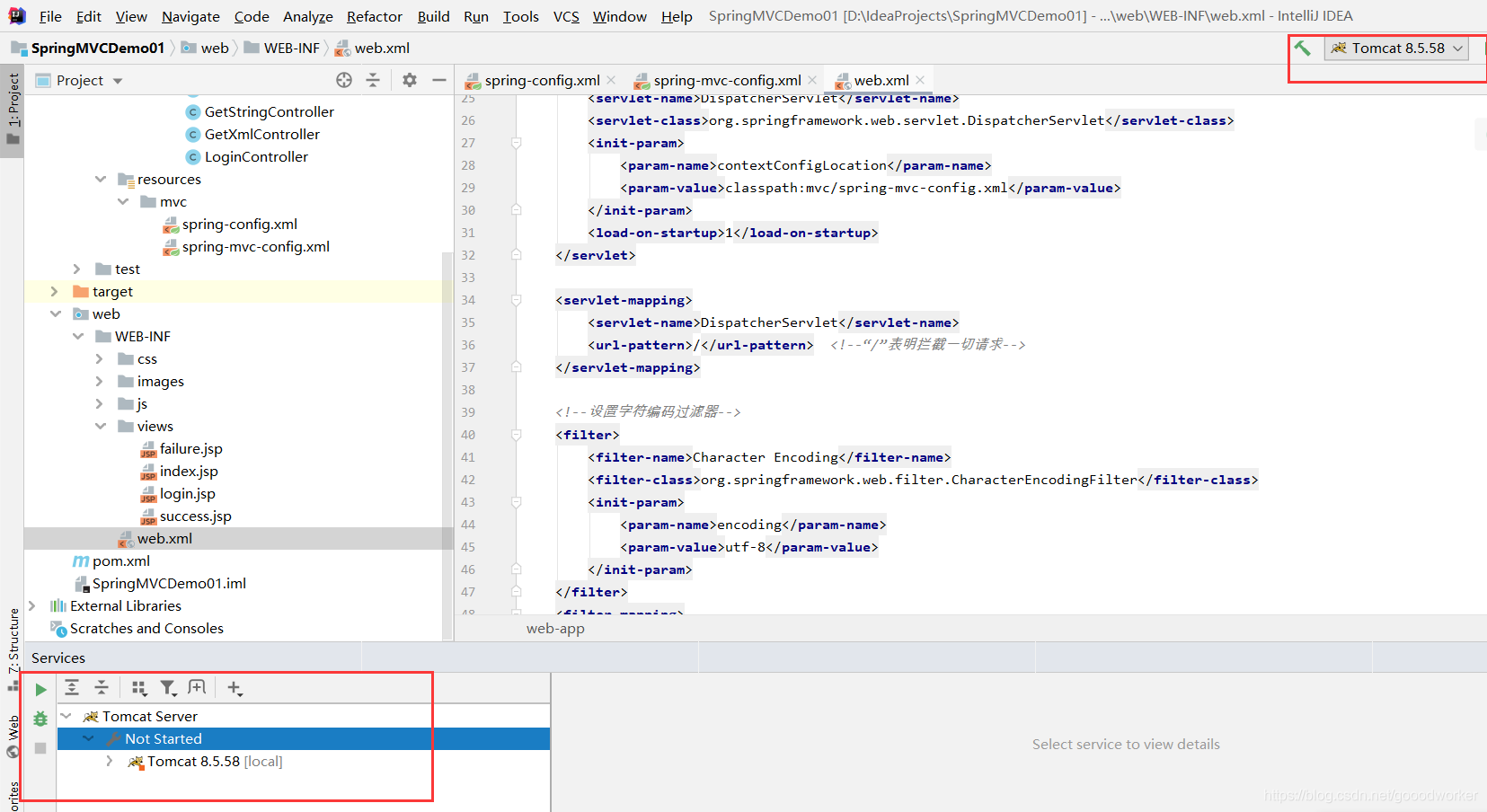
Task: Collapse the Tomcat Server node
Action: coord(66,716)
